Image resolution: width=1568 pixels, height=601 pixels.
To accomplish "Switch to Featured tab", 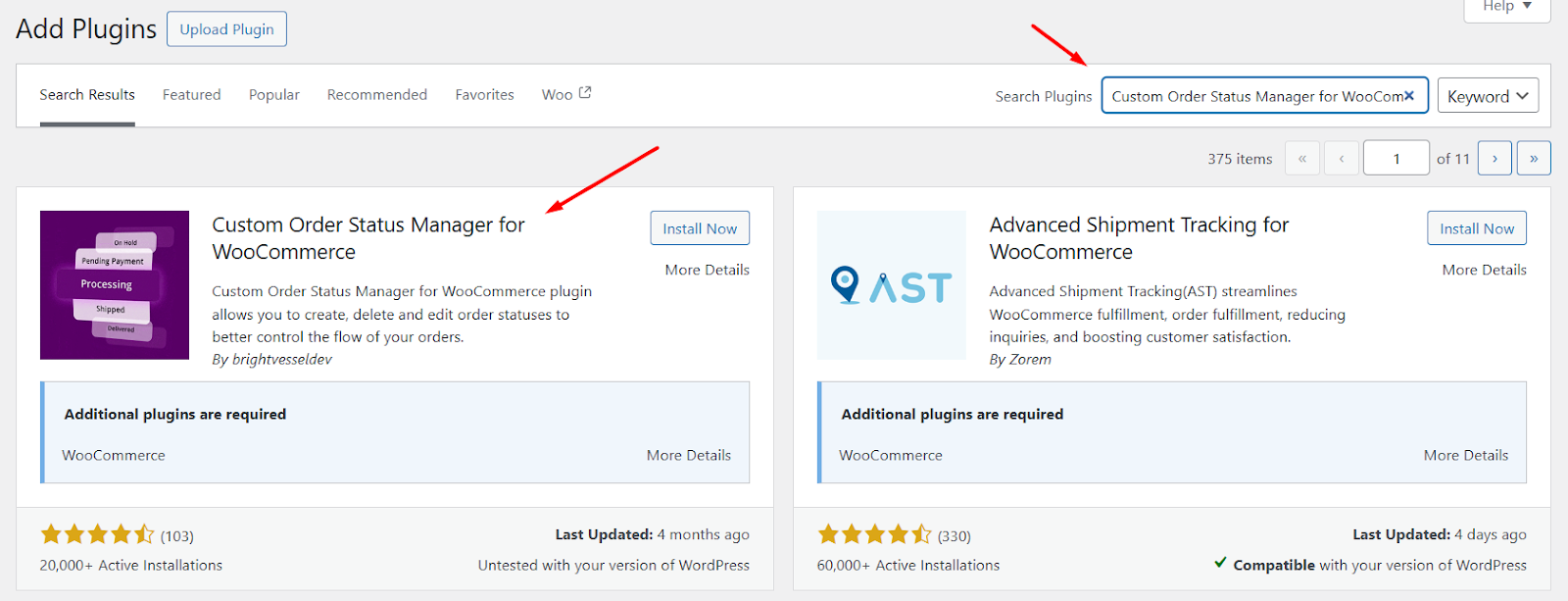I will click(192, 95).
